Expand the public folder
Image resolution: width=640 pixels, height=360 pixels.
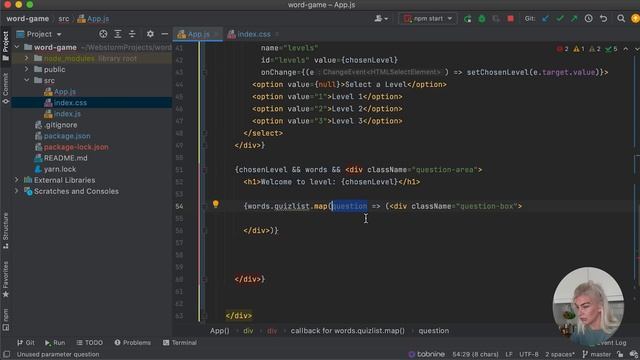pos(27,69)
